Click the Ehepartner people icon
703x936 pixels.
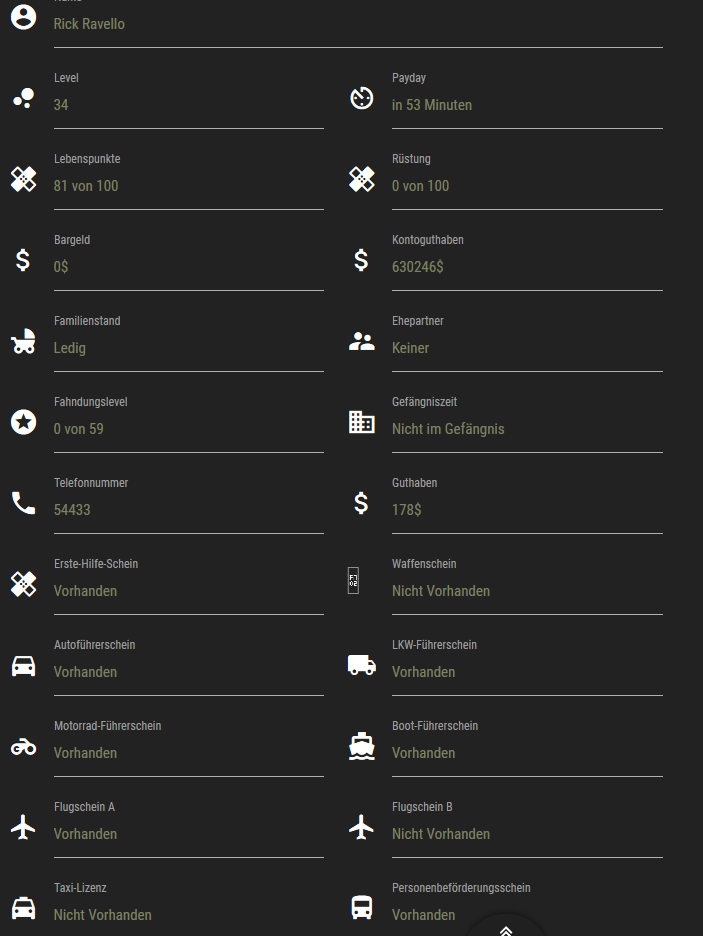361,341
